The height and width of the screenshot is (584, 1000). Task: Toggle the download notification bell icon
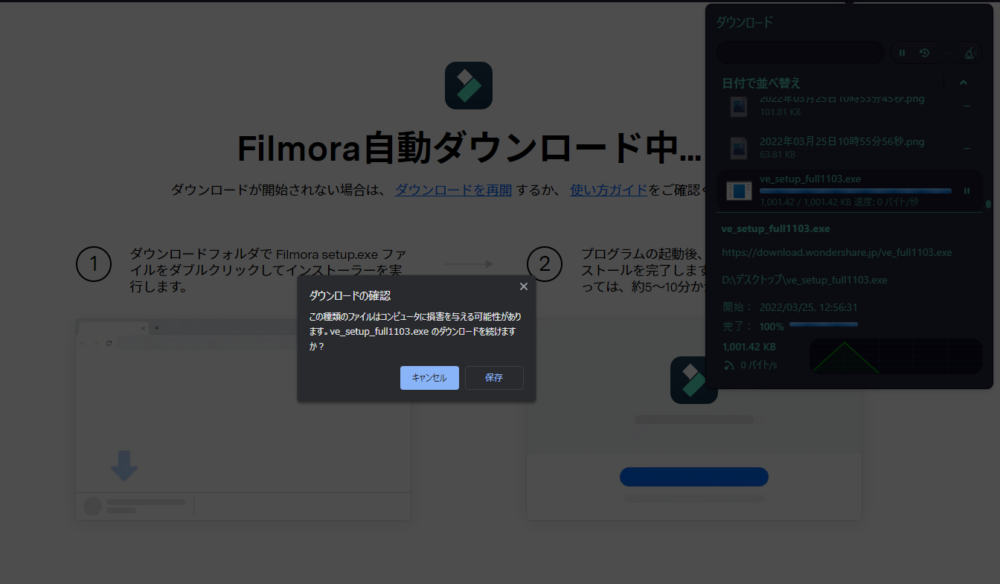click(968, 52)
